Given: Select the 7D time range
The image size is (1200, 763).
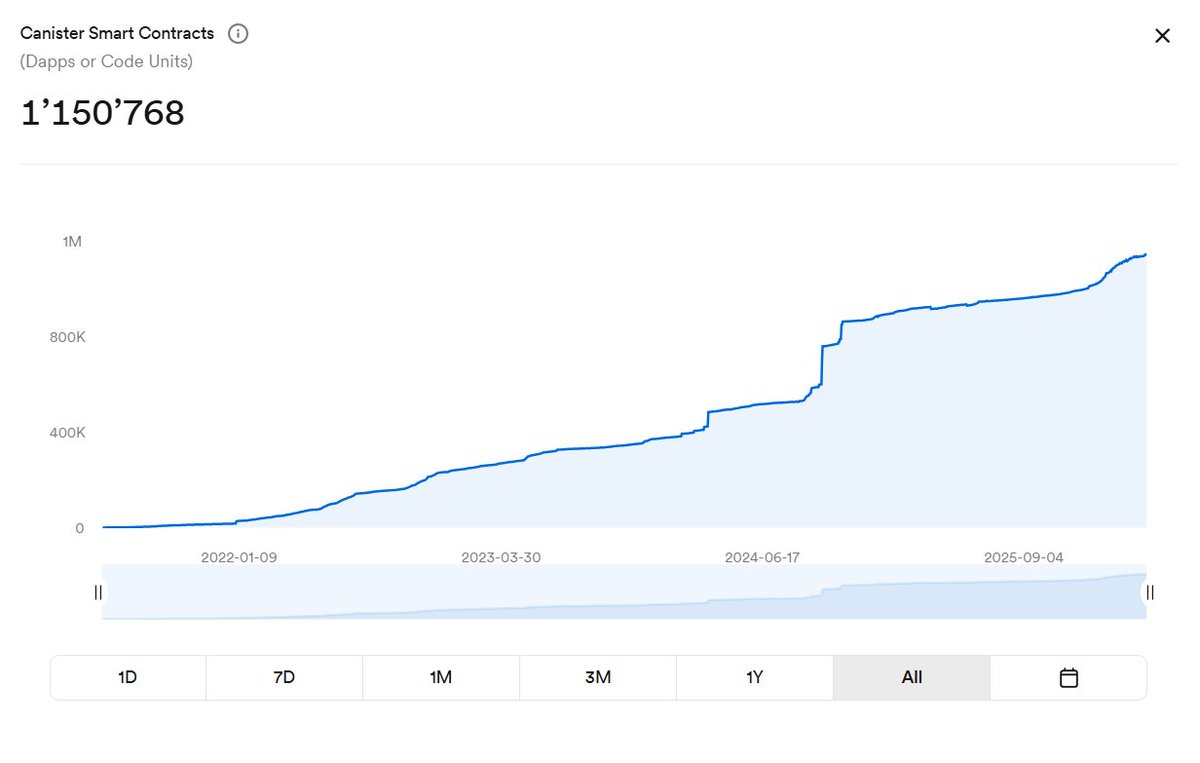Looking at the screenshot, I should pos(284,677).
